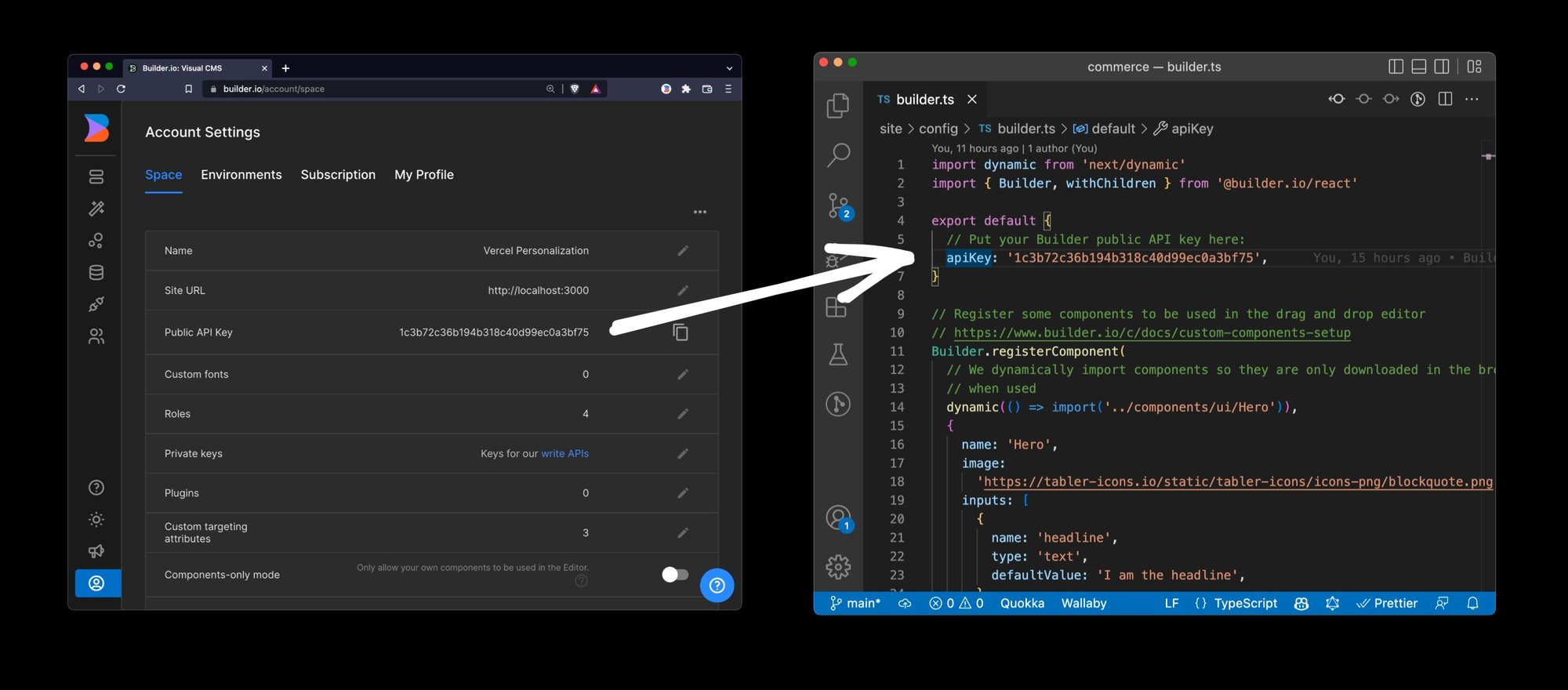Open Integrations plug icon in Builder sidebar
This screenshot has width=1568, height=690.
[96, 304]
